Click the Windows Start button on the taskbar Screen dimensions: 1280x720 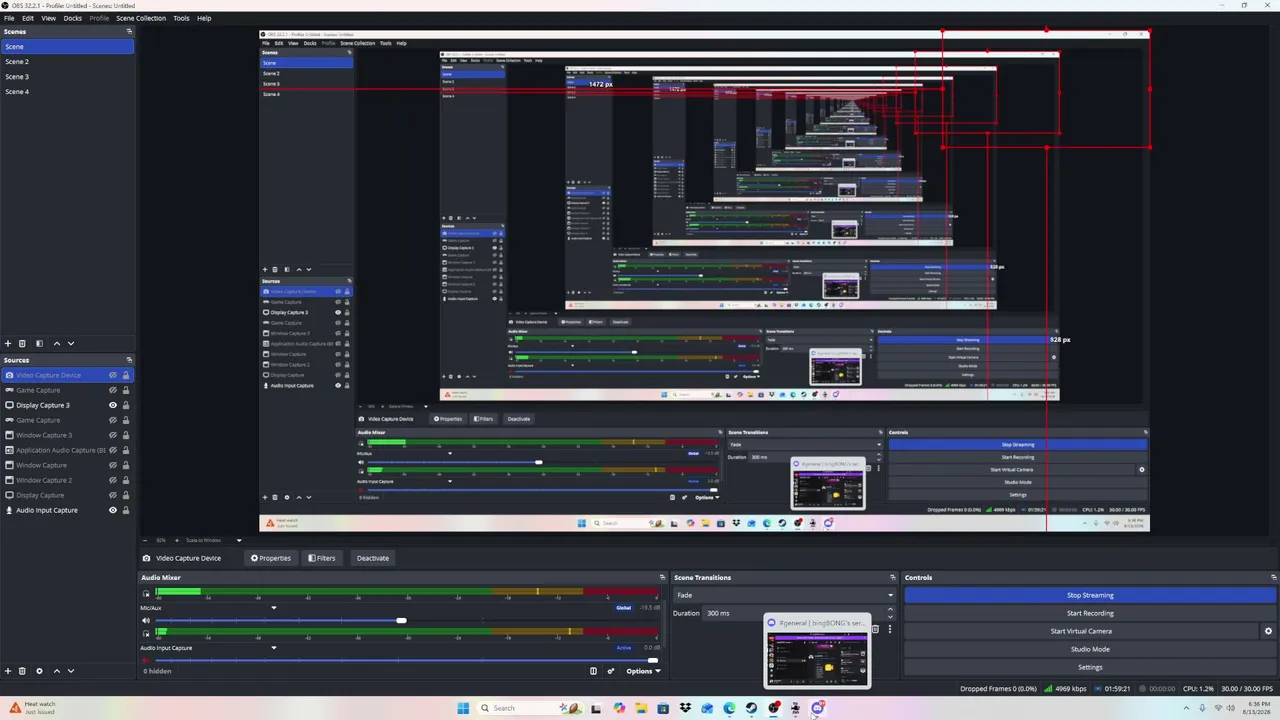[463, 708]
